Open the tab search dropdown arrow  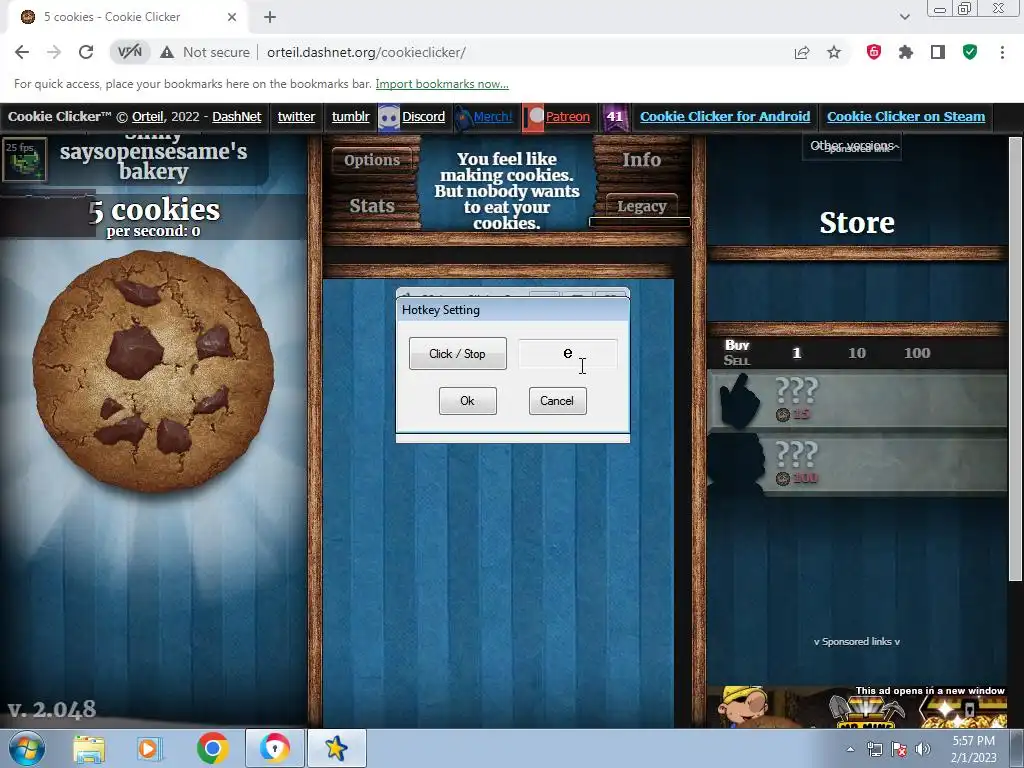[904, 17]
